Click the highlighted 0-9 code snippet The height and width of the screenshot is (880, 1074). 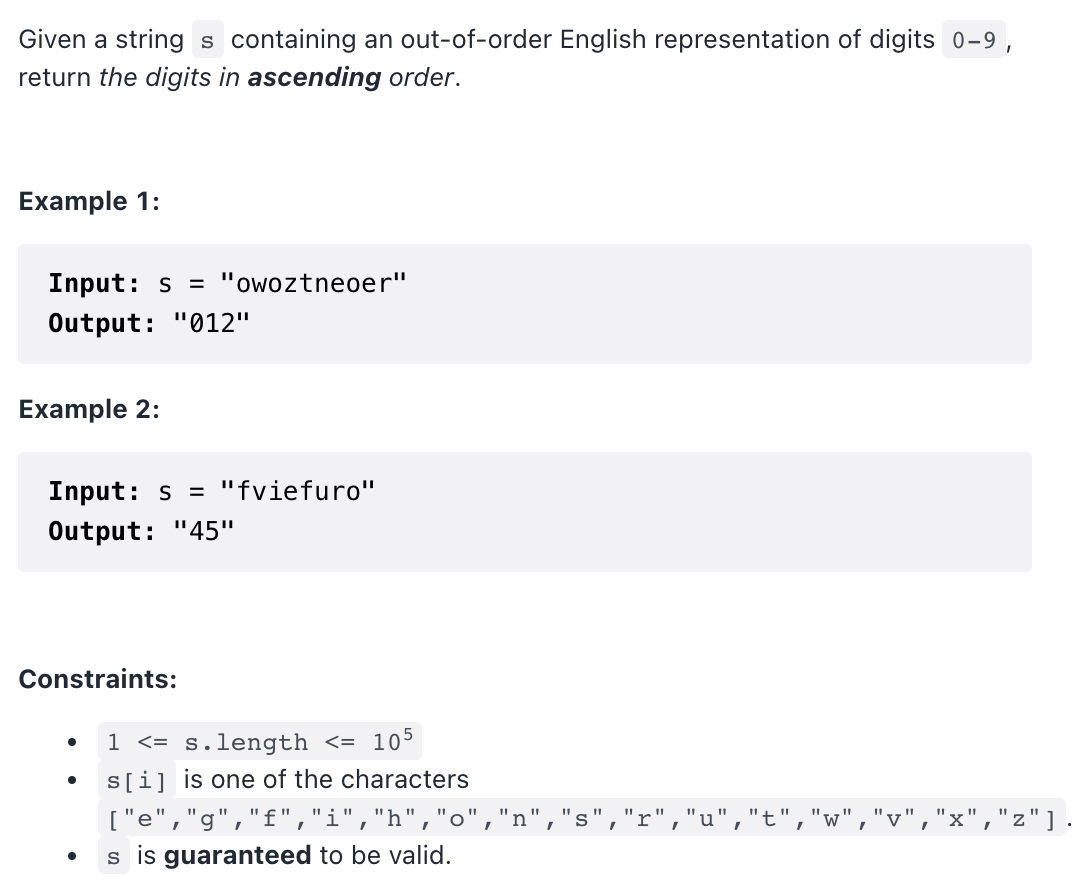972,40
